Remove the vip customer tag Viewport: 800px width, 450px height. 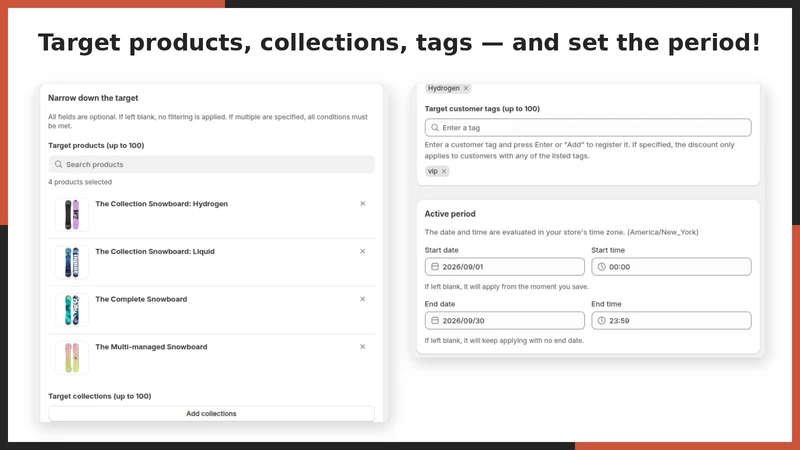click(x=444, y=171)
